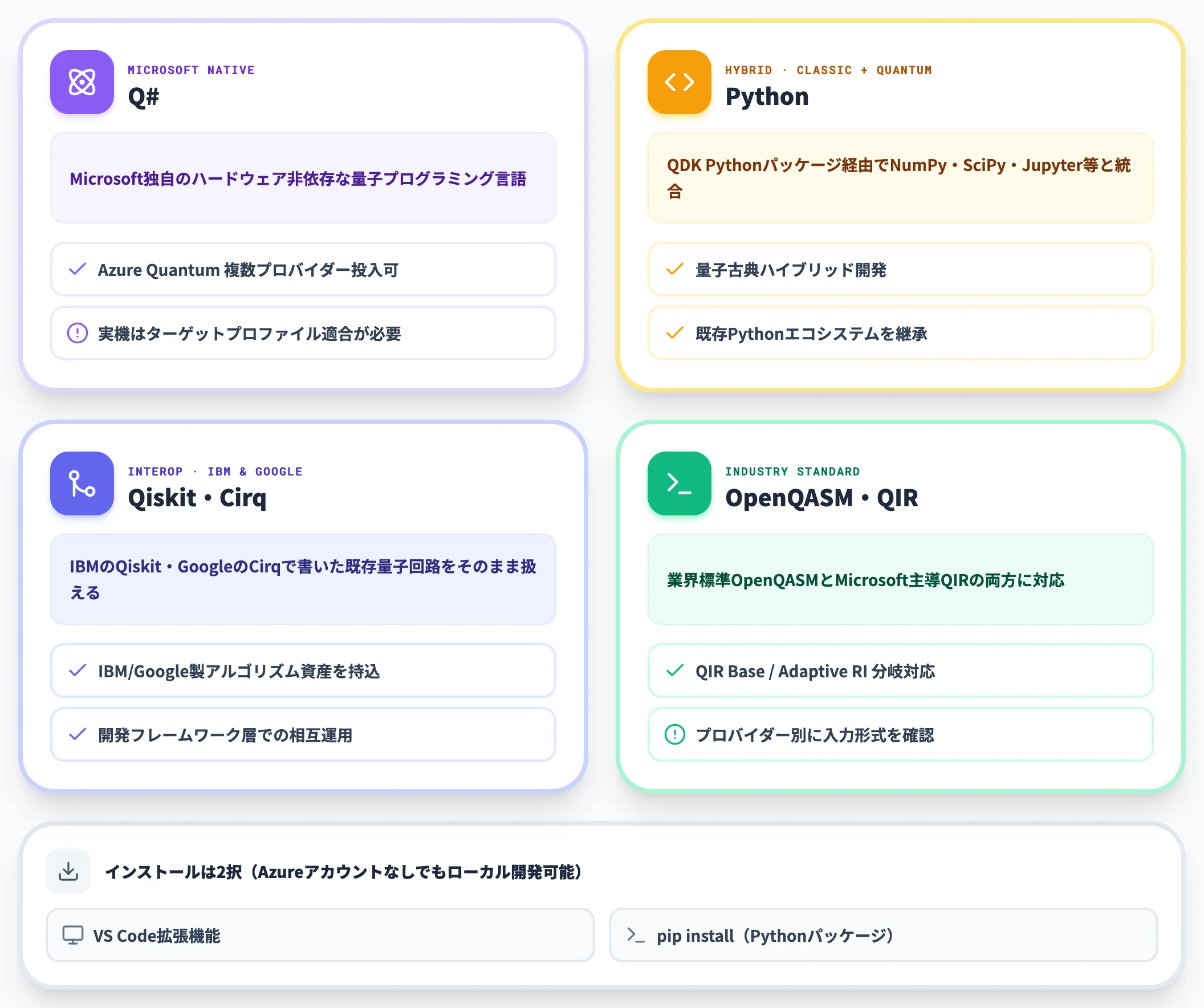Click the INTEROP · IBM & GOOGLE label
Viewport: 1204px width, 1008px height.
coord(215,472)
